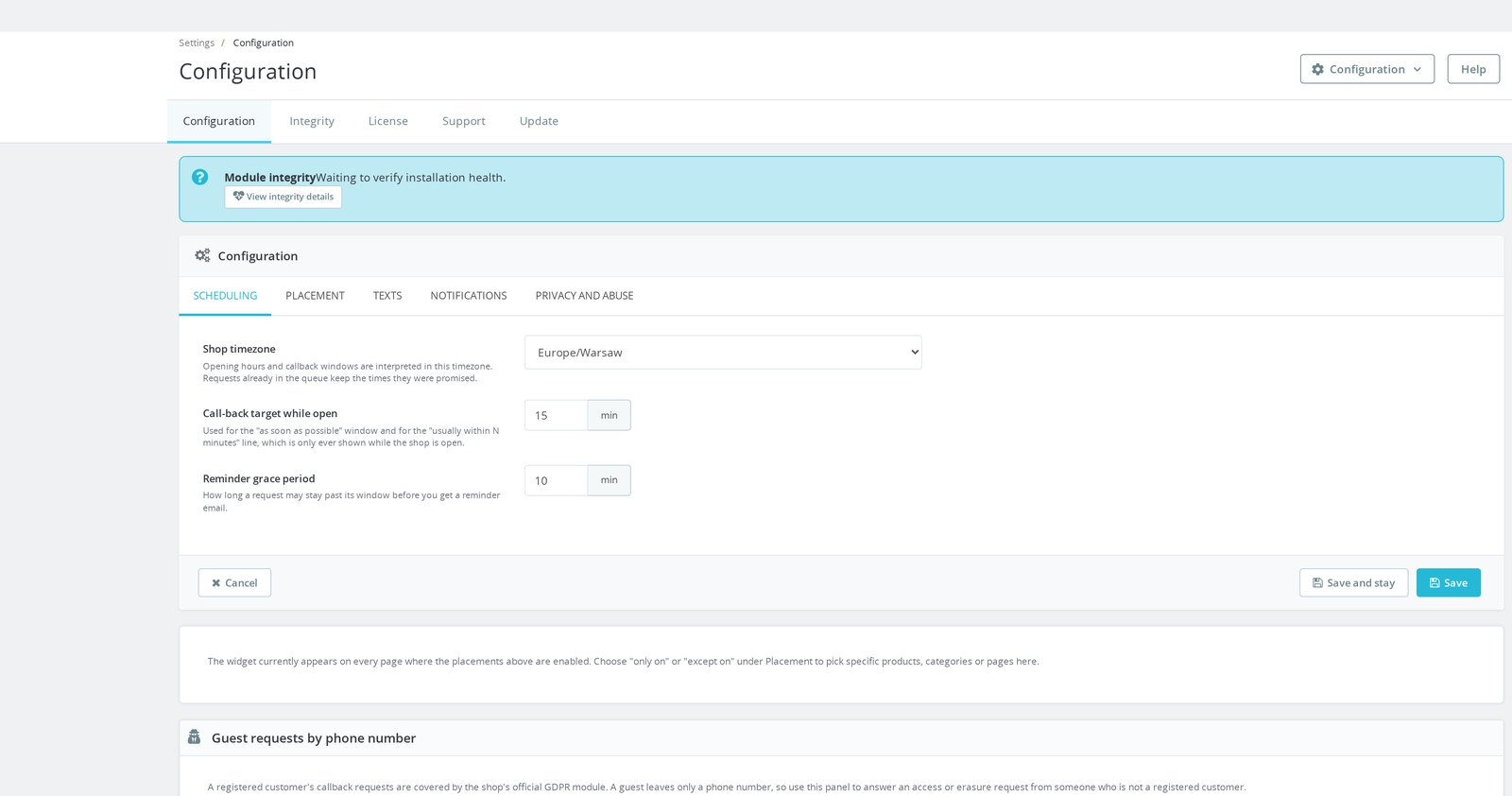Click the Shop timezone label
Viewport: 1512px width, 796px height.
pyautogui.click(x=239, y=349)
